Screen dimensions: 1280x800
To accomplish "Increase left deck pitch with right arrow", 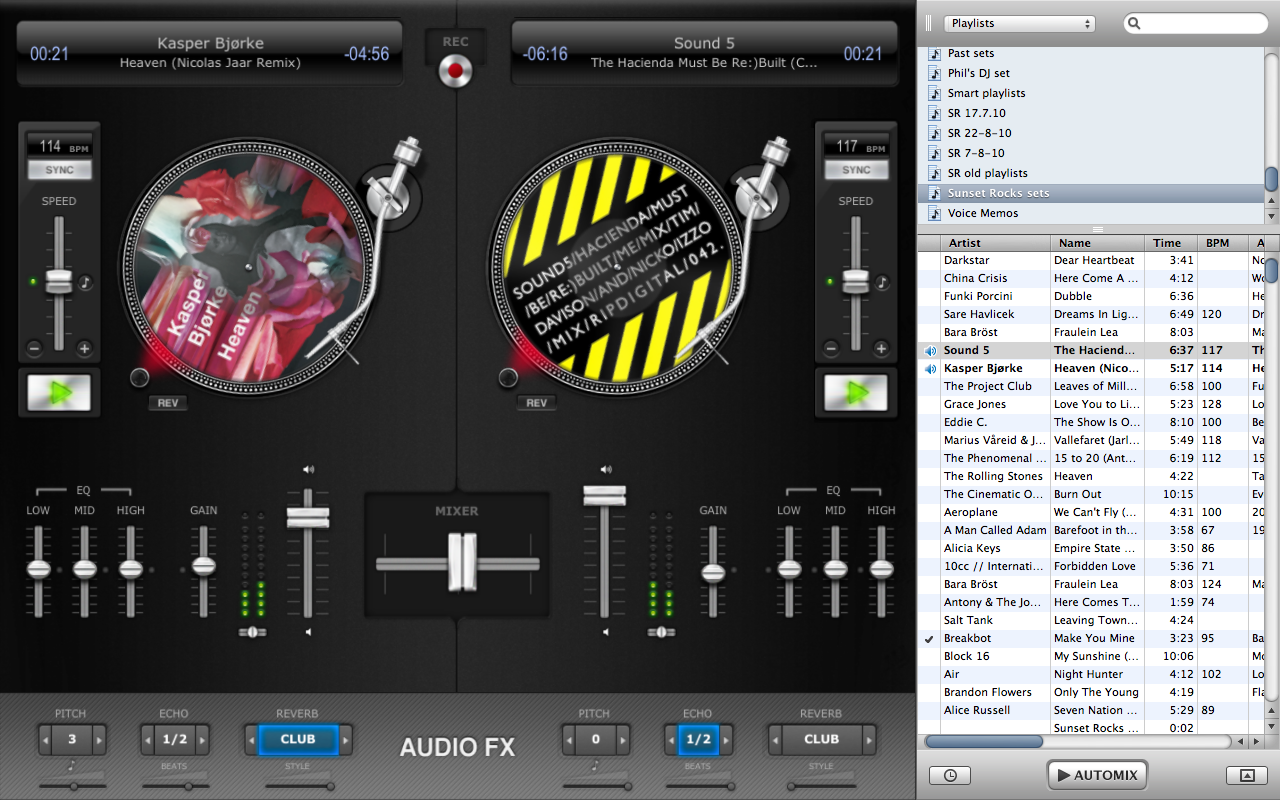I will (99, 740).
